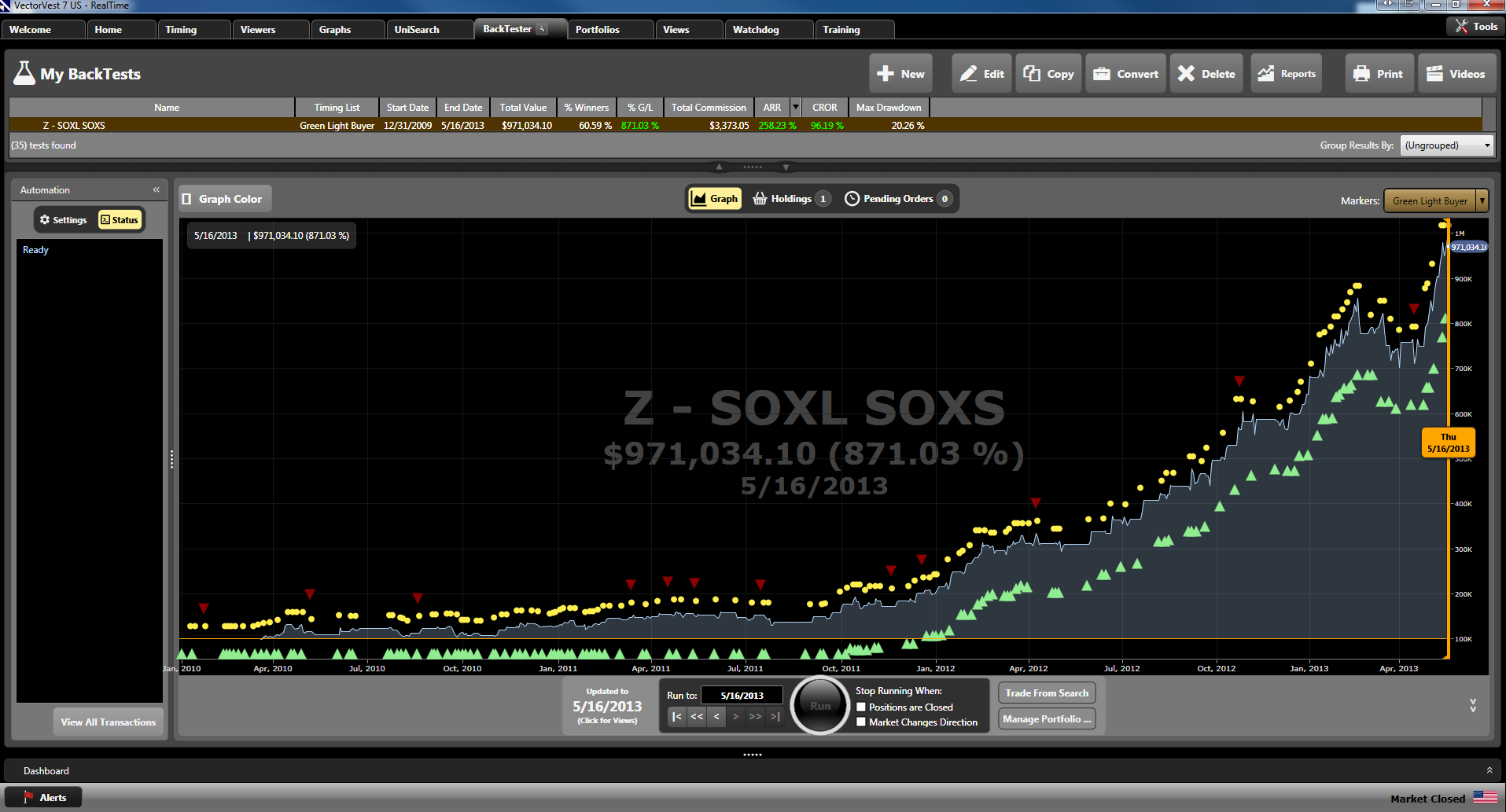Open the Group Results By dropdown

[x=1446, y=145]
